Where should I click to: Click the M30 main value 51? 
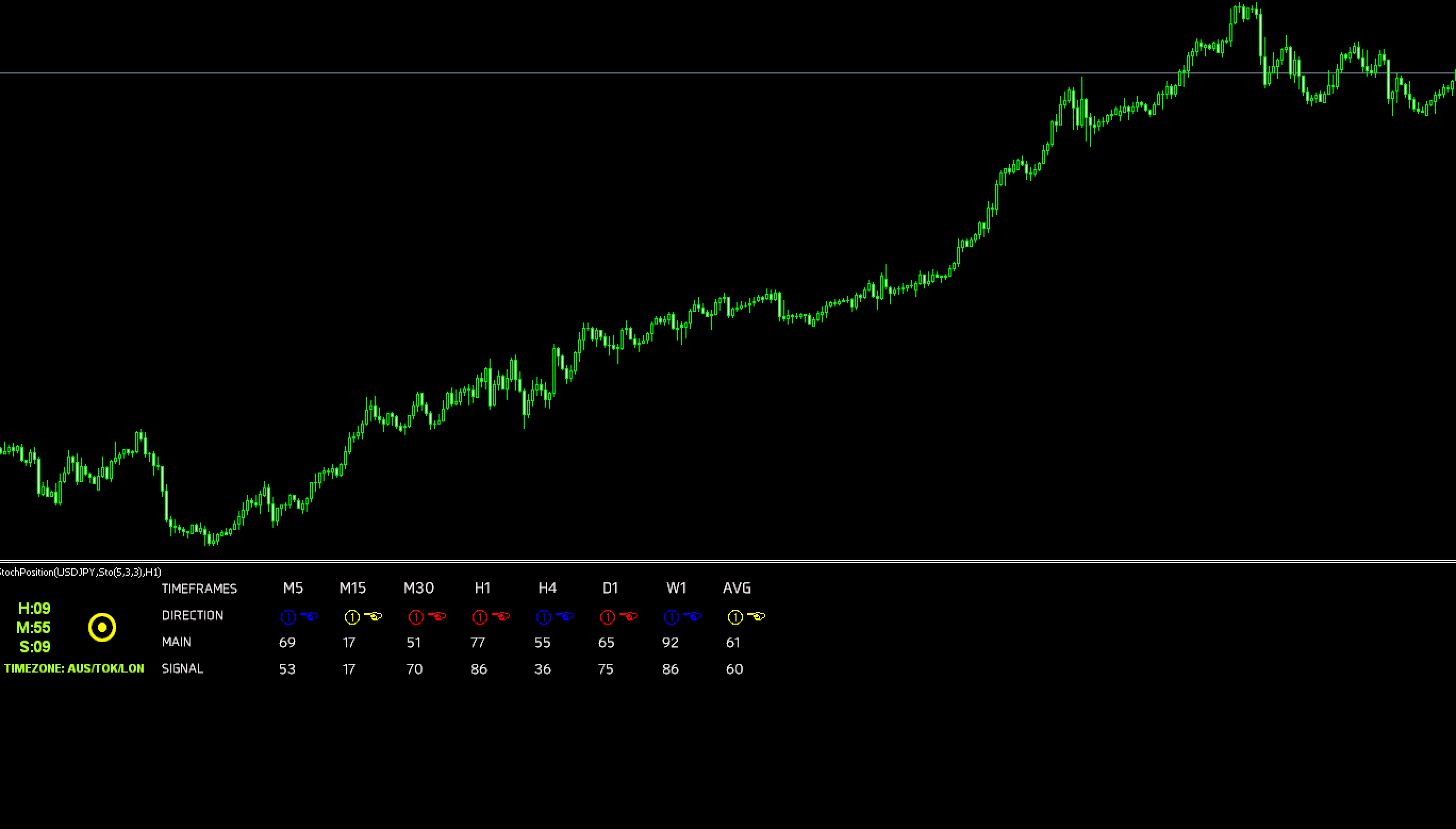pyautogui.click(x=414, y=643)
